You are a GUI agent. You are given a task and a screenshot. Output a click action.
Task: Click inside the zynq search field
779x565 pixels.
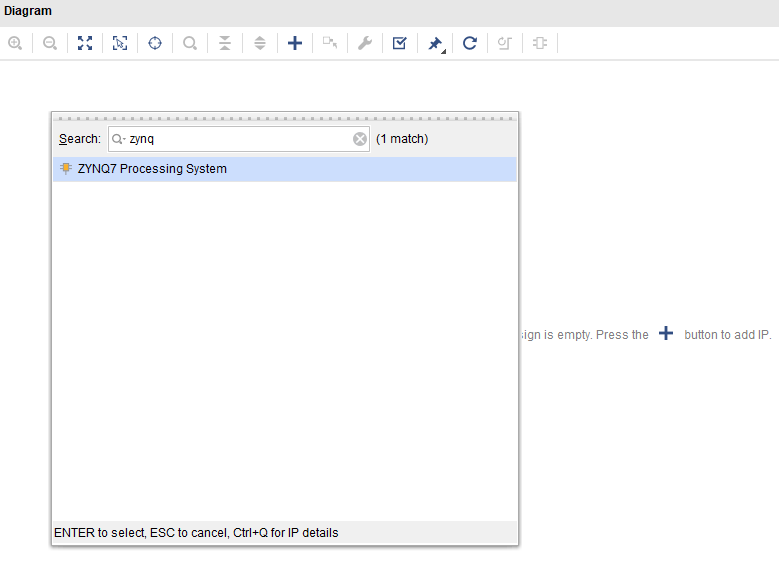click(x=235, y=139)
